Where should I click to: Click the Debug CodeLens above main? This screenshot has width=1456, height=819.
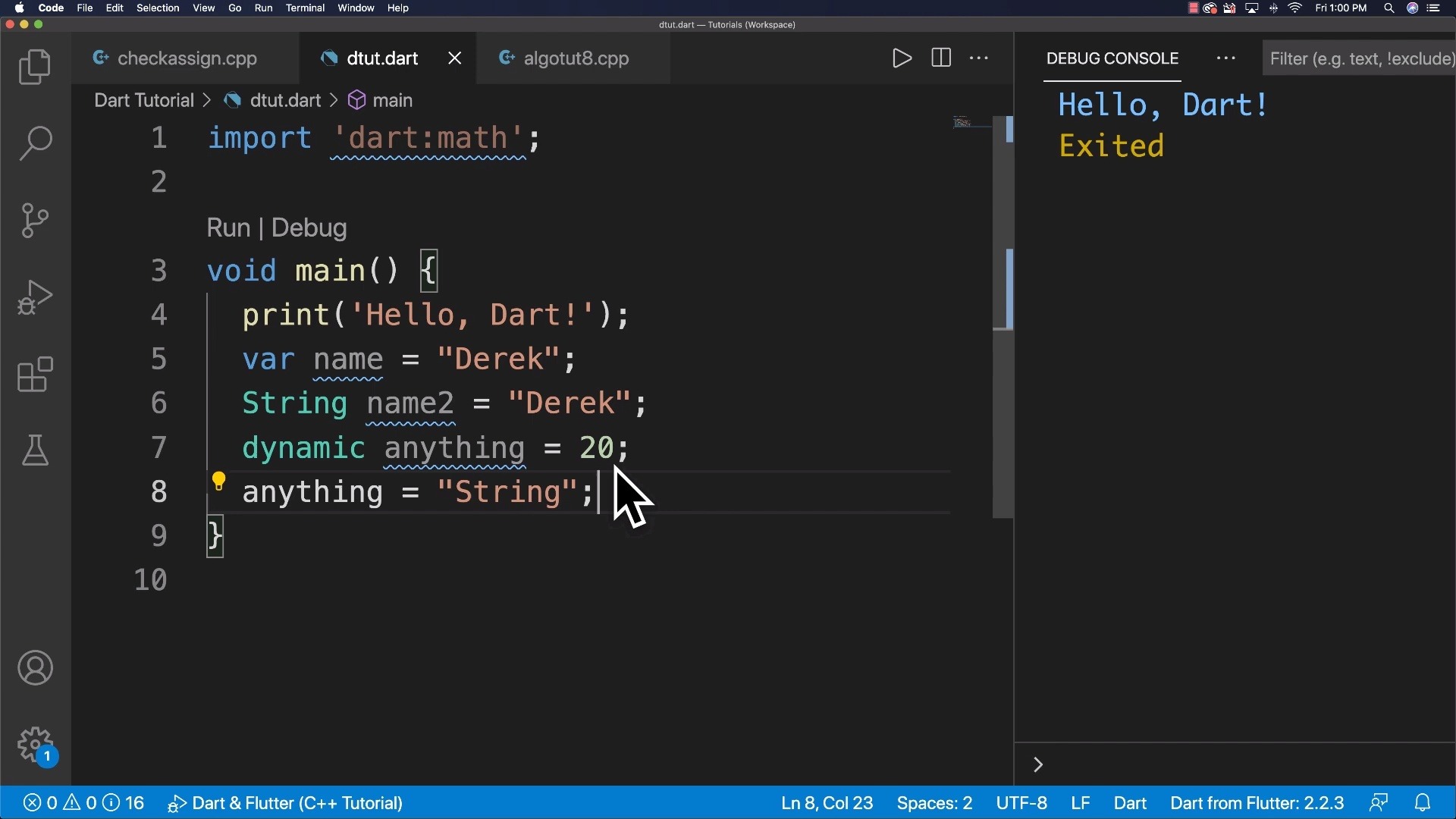(x=309, y=228)
